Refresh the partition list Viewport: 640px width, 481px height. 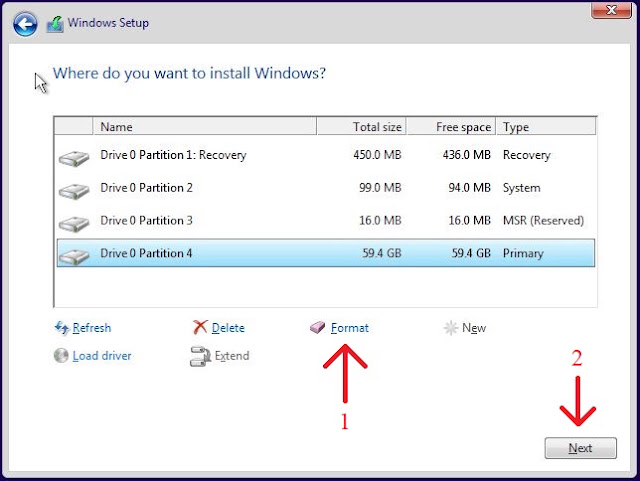click(x=92, y=328)
